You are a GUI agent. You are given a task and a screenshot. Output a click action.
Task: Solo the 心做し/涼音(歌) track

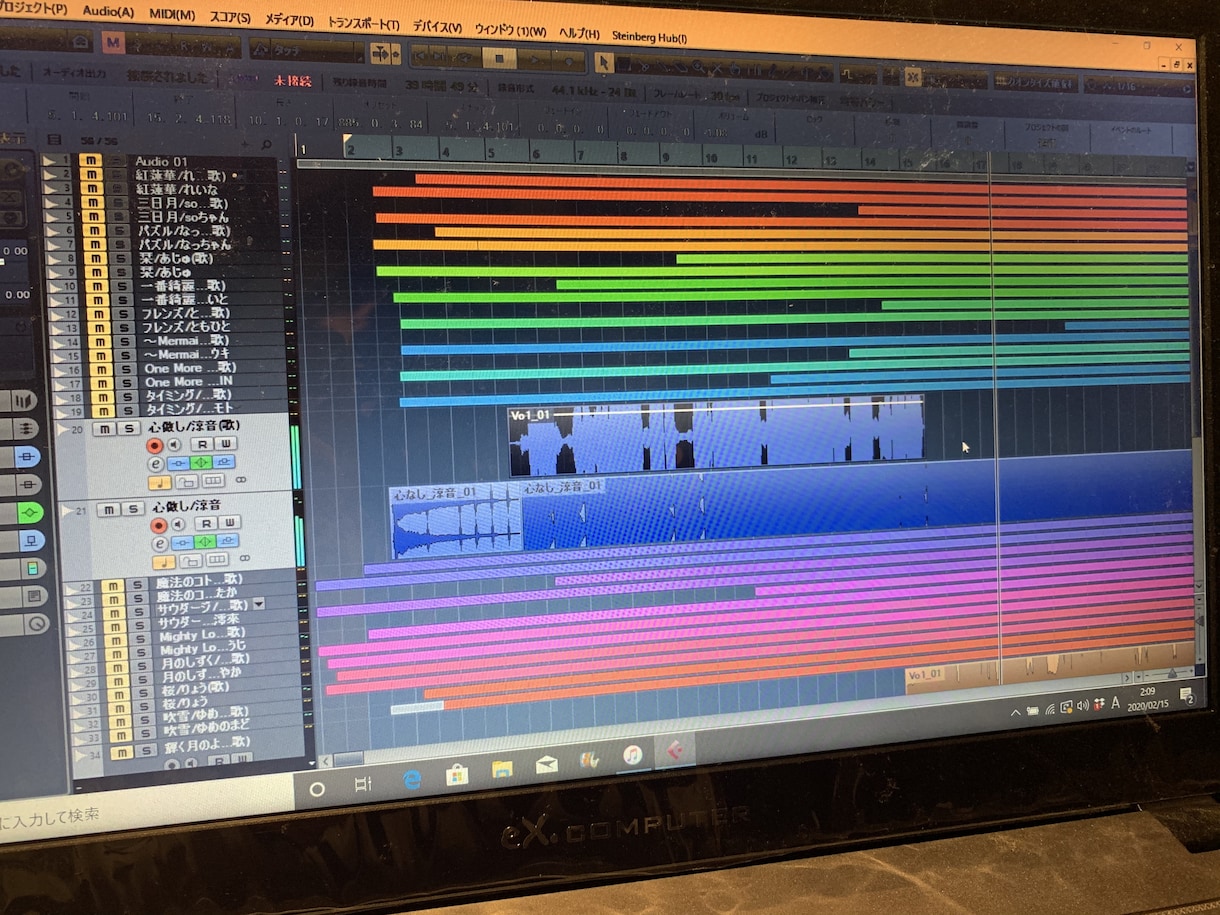pos(128,429)
